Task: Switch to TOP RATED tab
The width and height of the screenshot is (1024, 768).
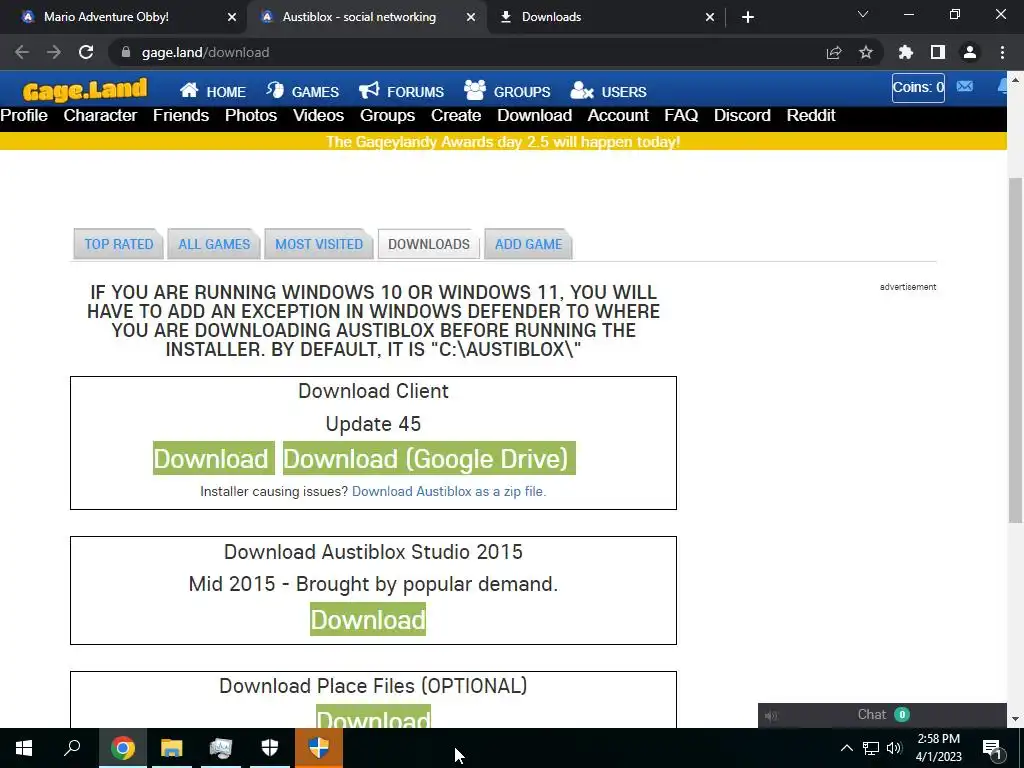Action: (x=119, y=244)
